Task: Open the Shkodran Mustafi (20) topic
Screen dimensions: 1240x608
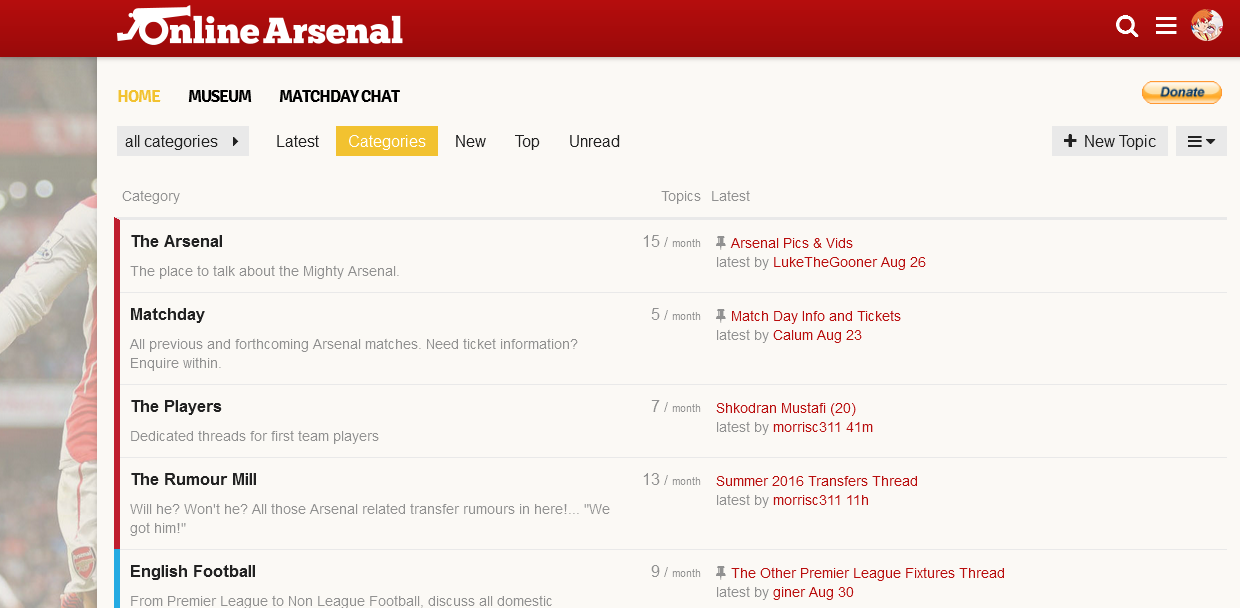Action: [786, 408]
